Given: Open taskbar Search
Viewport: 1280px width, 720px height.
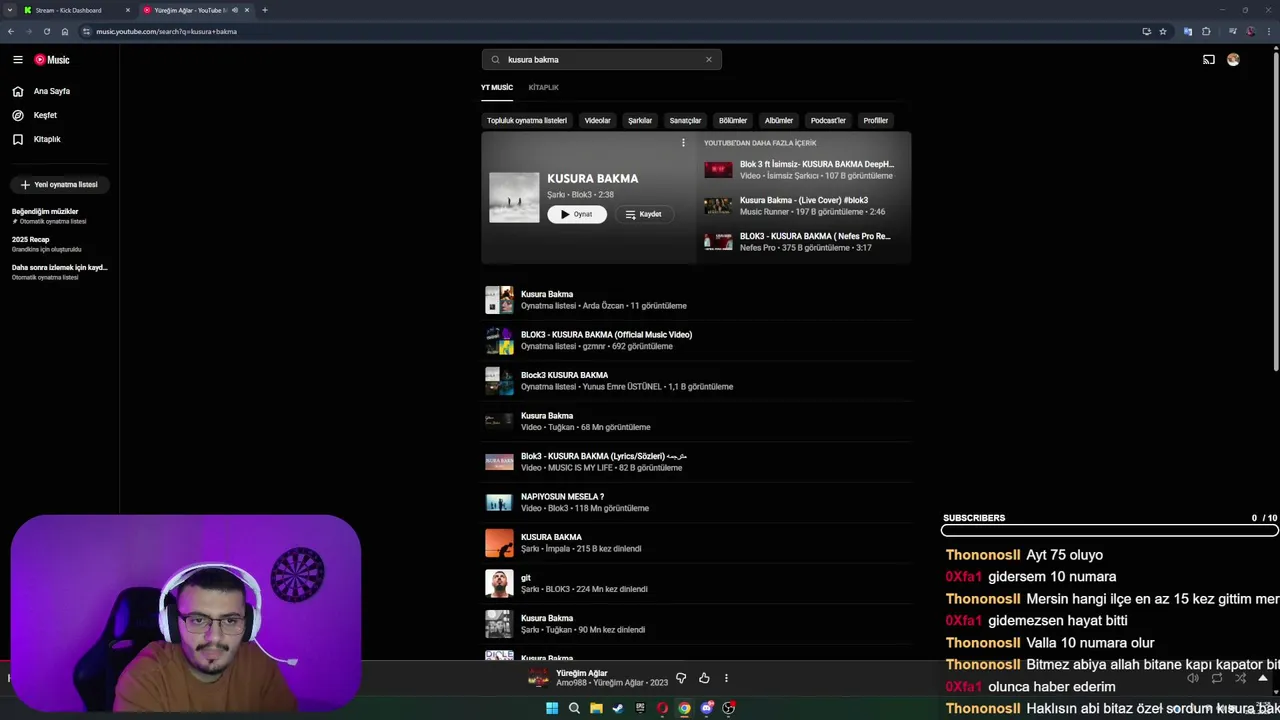Looking at the screenshot, I should coord(574,708).
